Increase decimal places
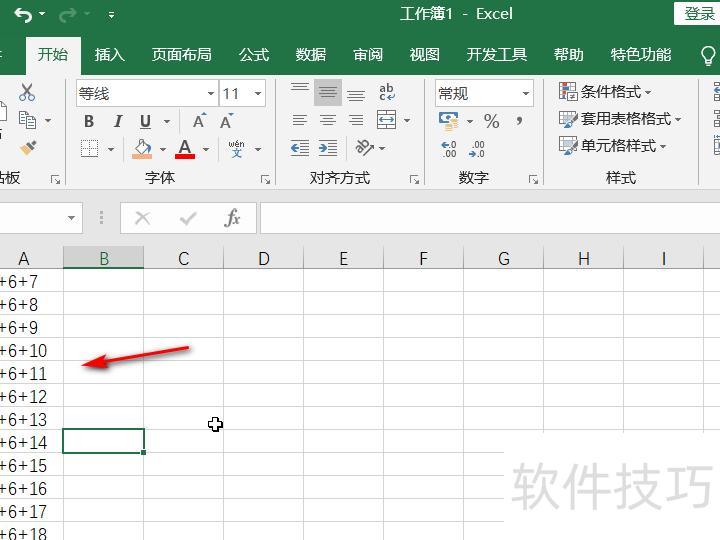The image size is (720, 540). 449,149
